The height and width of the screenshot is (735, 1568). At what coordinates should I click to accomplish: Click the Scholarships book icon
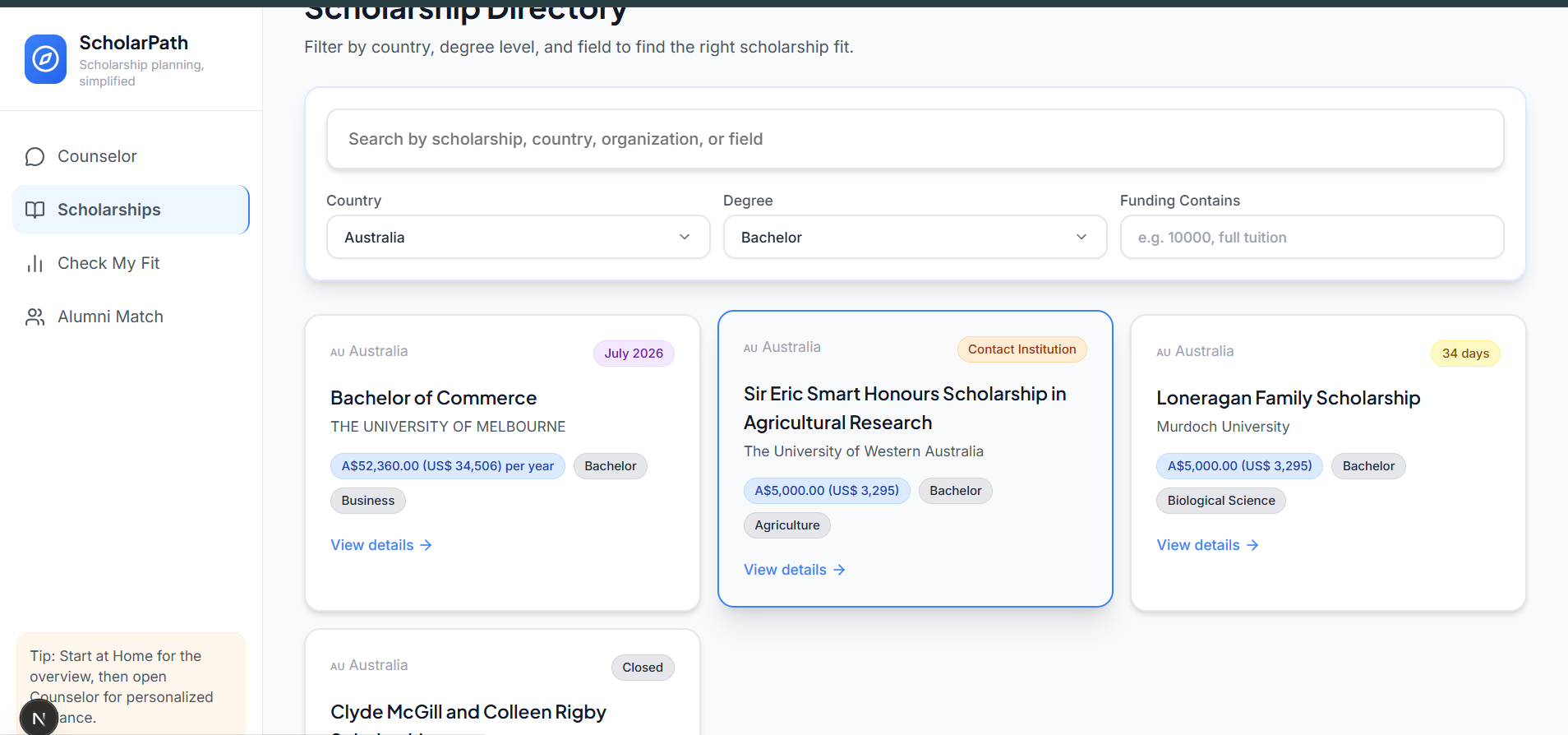[x=35, y=210]
